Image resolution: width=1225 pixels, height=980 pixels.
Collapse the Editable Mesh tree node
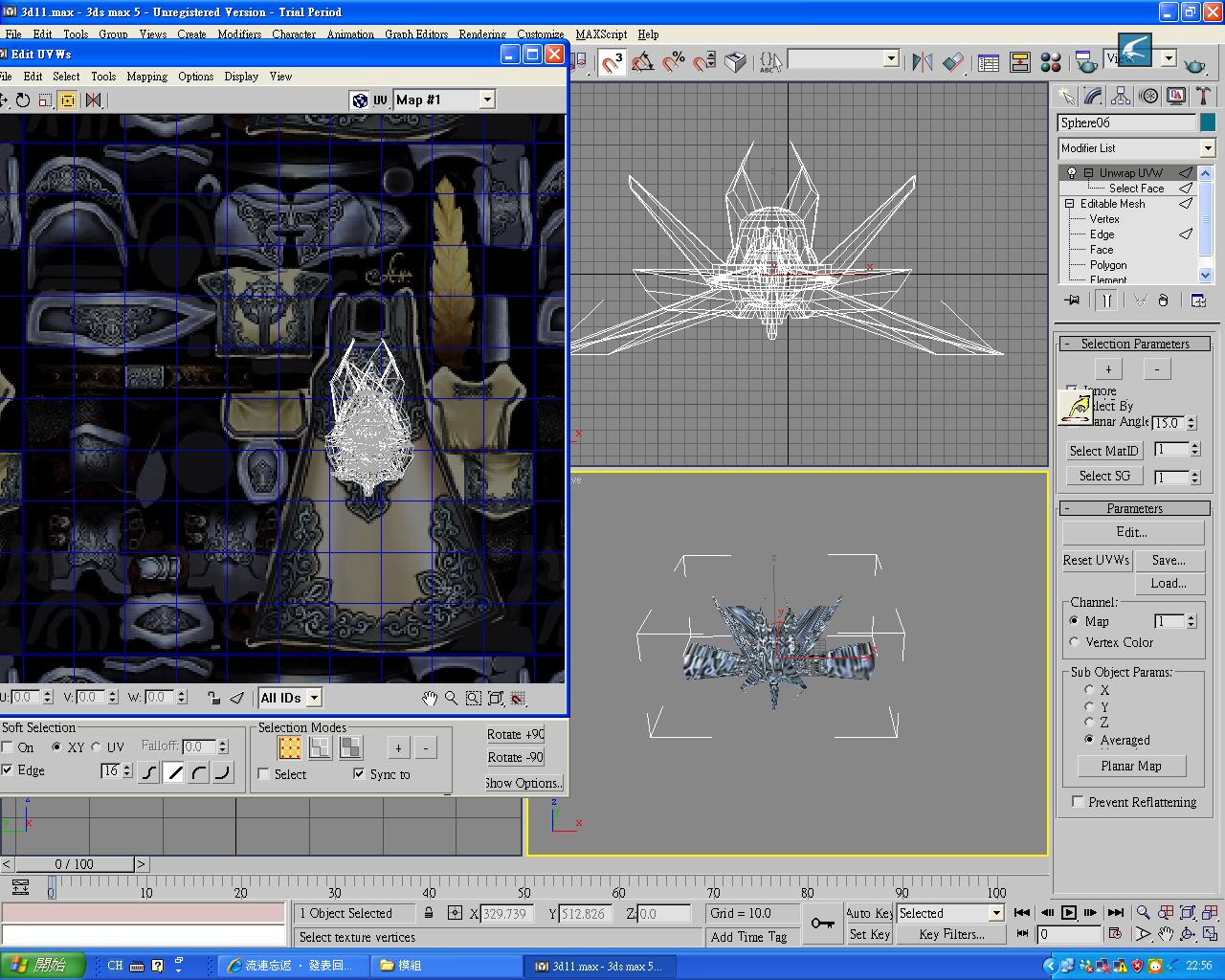tap(1069, 204)
